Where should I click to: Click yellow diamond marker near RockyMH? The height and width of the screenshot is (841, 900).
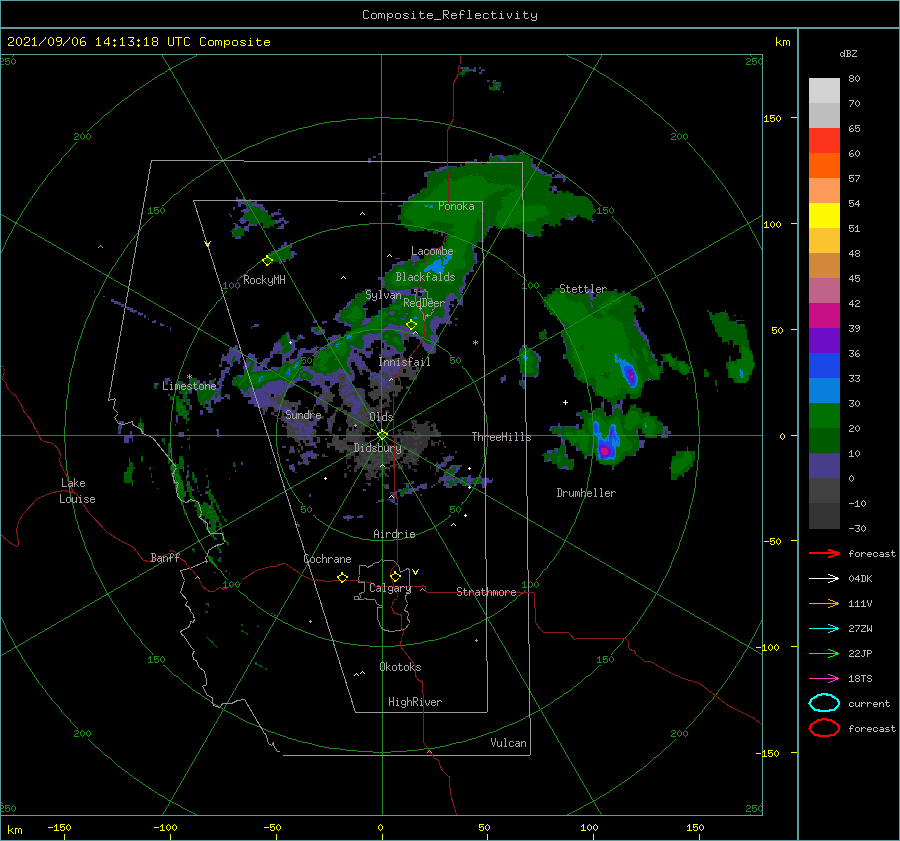point(267,261)
